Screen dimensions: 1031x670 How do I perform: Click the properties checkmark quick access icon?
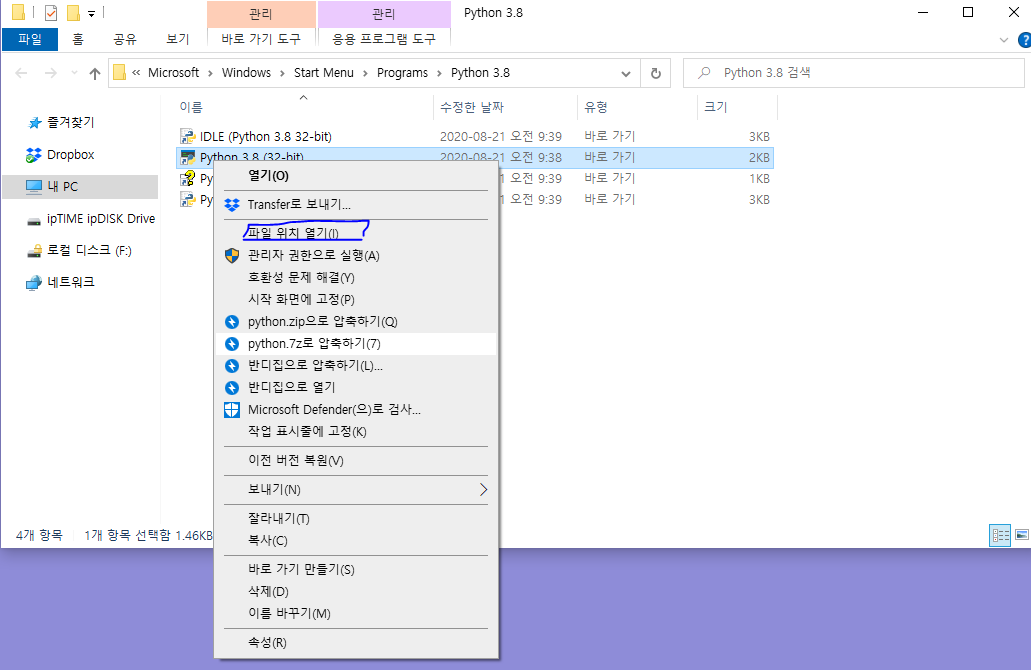tap(51, 12)
